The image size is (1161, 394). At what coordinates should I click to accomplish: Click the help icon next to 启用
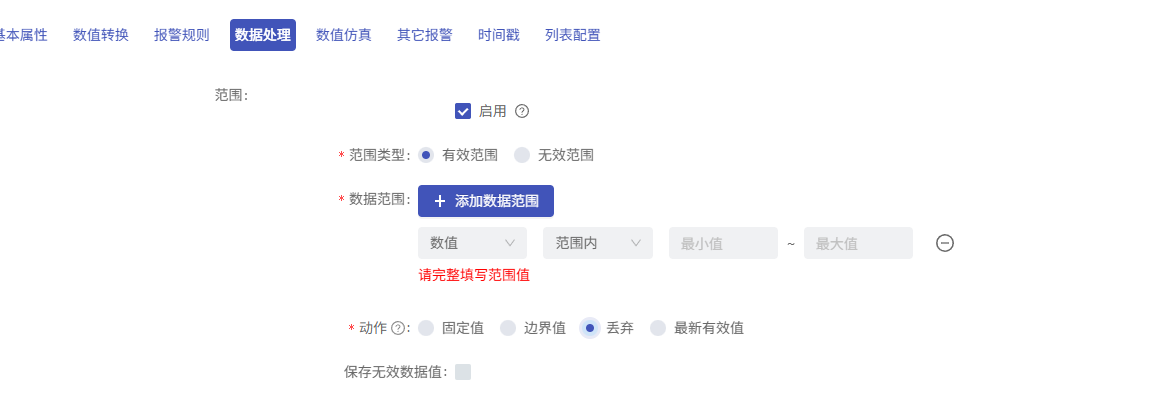click(522, 111)
